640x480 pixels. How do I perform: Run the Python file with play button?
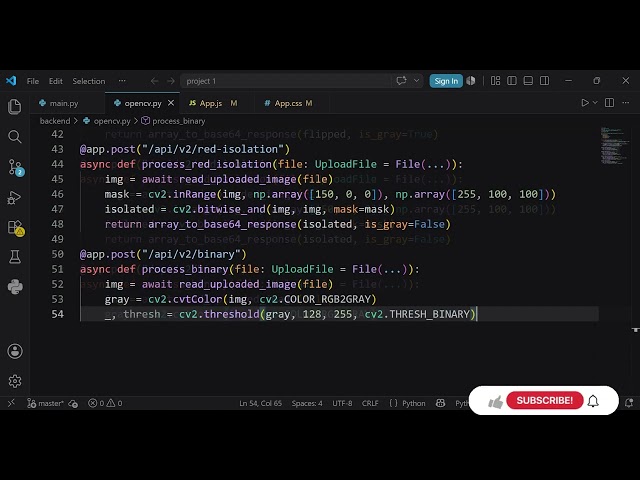(x=585, y=103)
